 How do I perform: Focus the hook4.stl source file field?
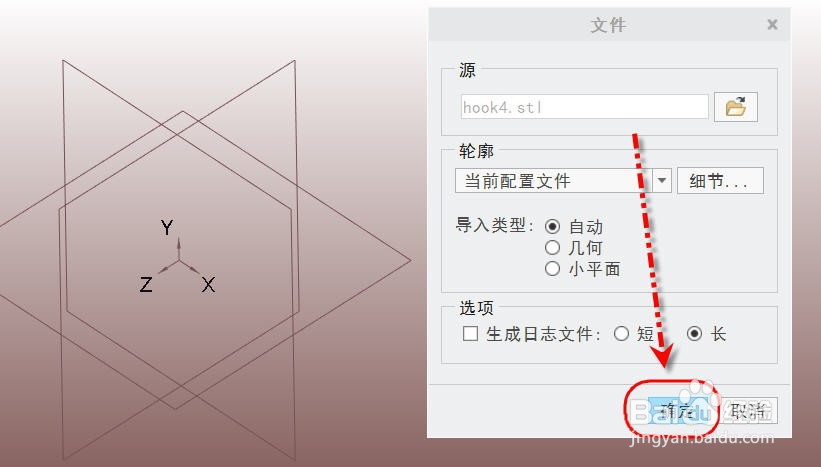click(584, 107)
